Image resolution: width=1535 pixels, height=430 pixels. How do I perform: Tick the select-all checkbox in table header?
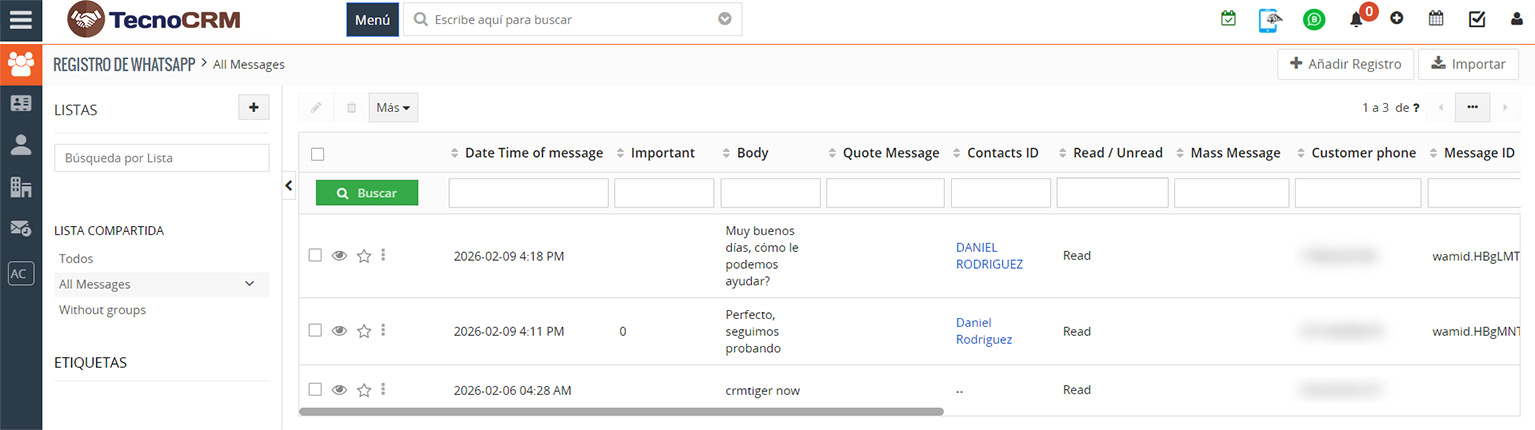(x=317, y=154)
